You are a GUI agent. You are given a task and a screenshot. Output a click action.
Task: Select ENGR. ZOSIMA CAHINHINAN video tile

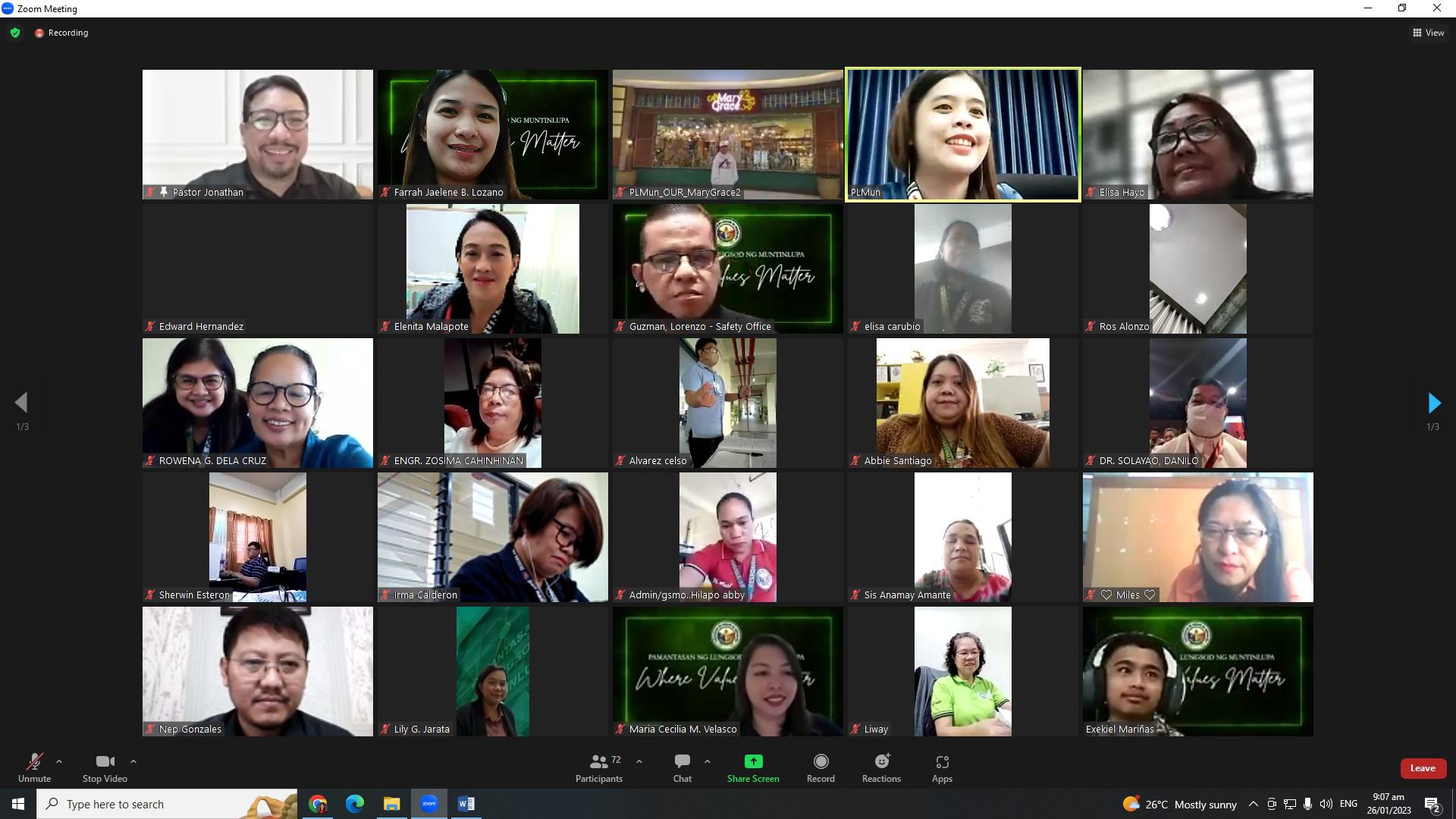click(493, 403)
